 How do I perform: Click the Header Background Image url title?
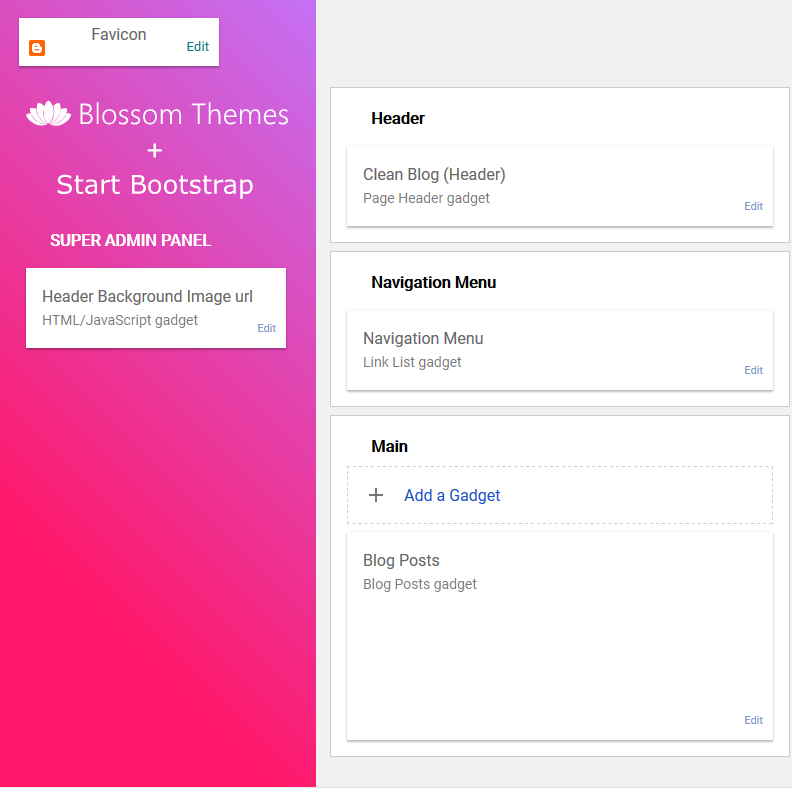147,297
